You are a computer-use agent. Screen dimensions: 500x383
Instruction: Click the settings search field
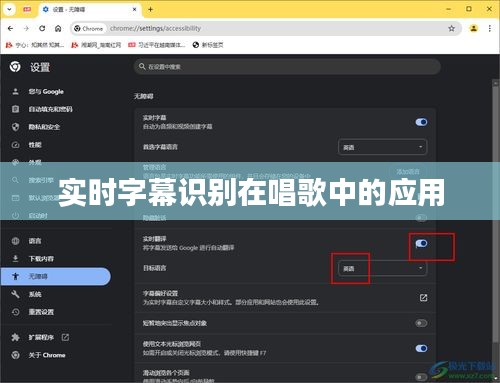(x=287, y=67)
